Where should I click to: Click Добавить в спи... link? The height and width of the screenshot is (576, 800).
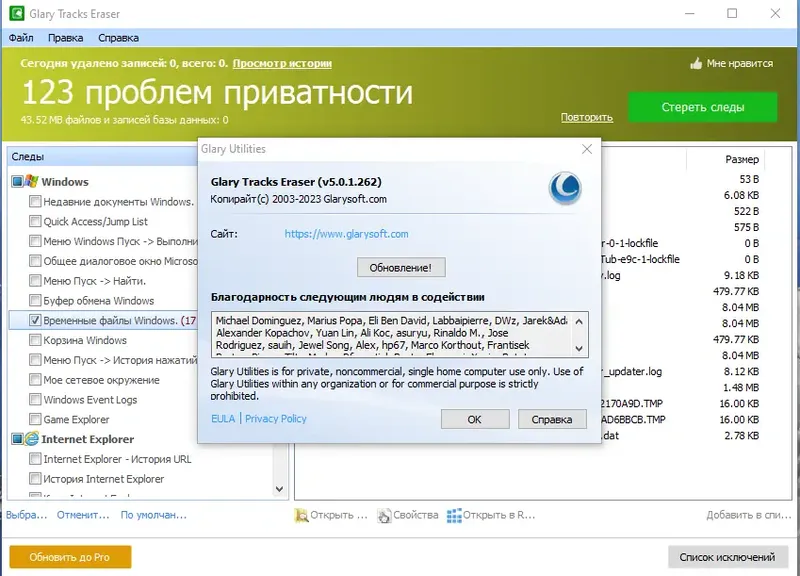[749, 515]
